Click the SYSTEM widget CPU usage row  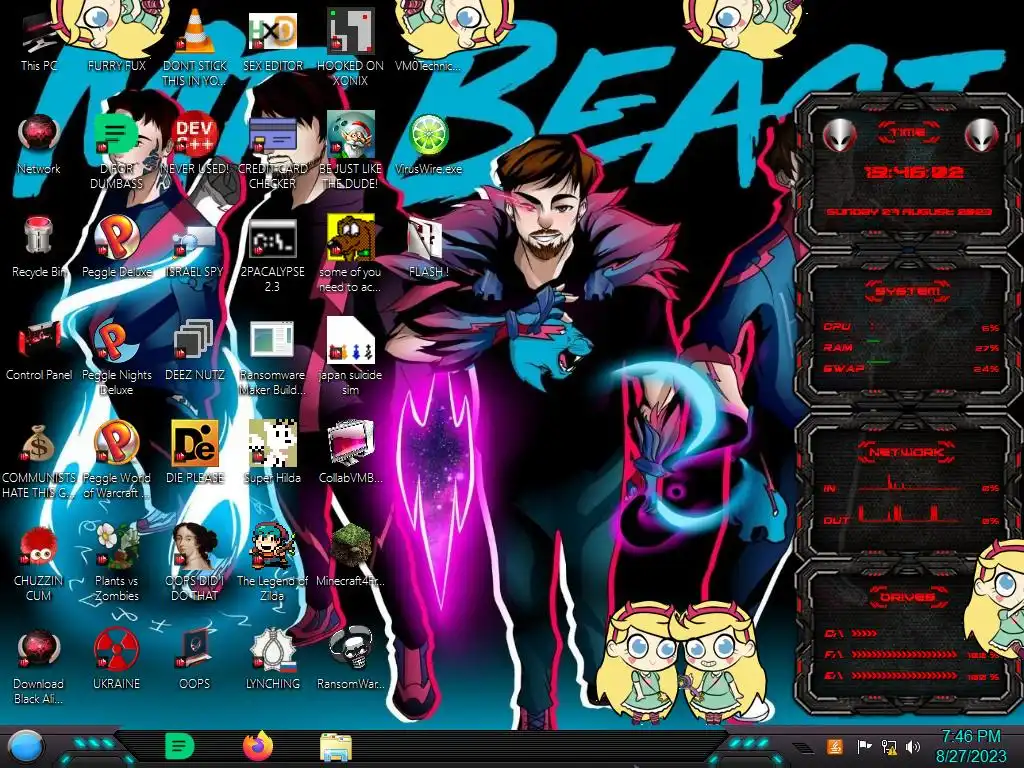click(x=911, y=327)
